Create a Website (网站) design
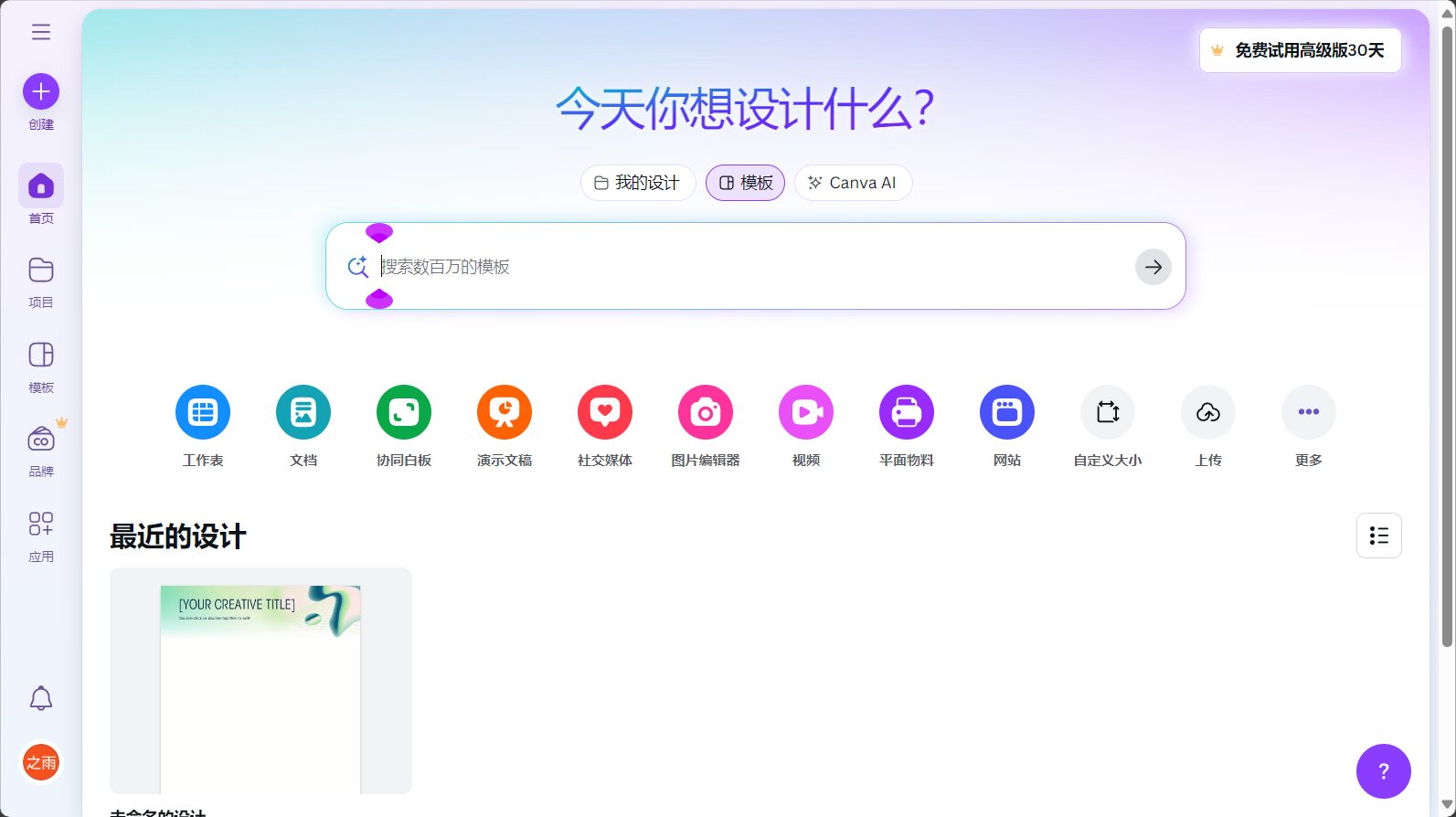 point(1007,412)
